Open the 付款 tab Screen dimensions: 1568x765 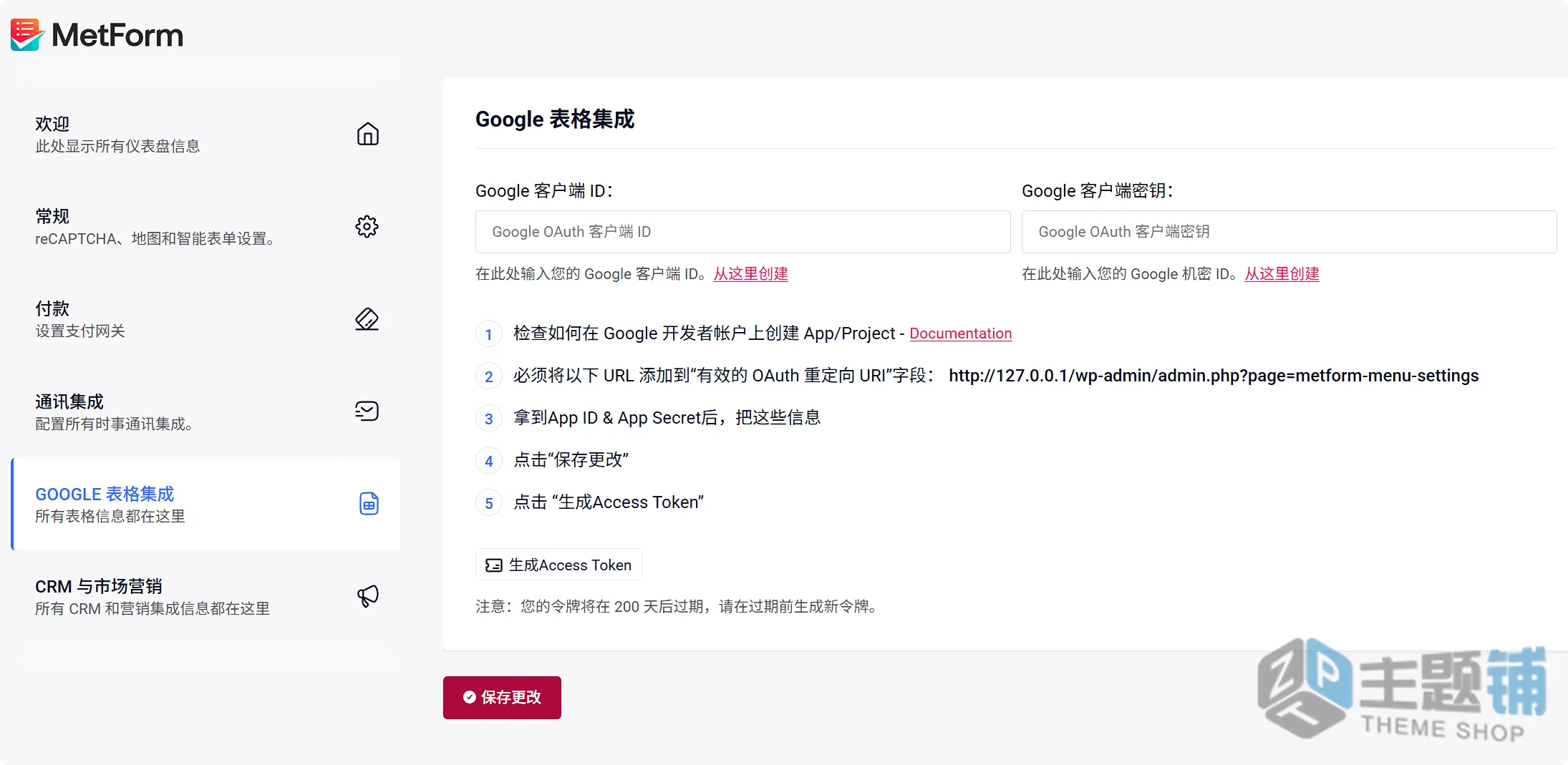click(x=206, y=319)
